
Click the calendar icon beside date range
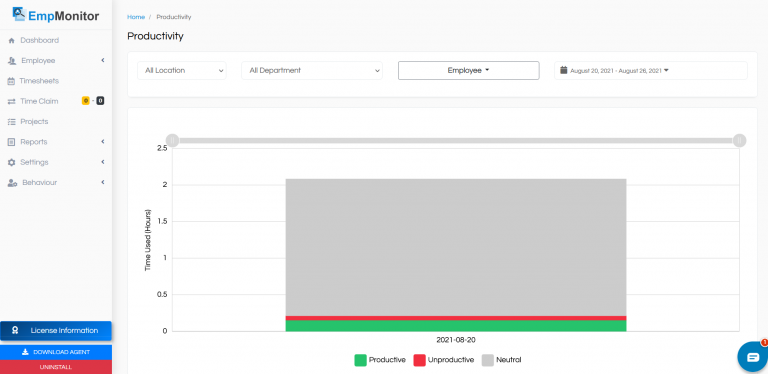564,70
